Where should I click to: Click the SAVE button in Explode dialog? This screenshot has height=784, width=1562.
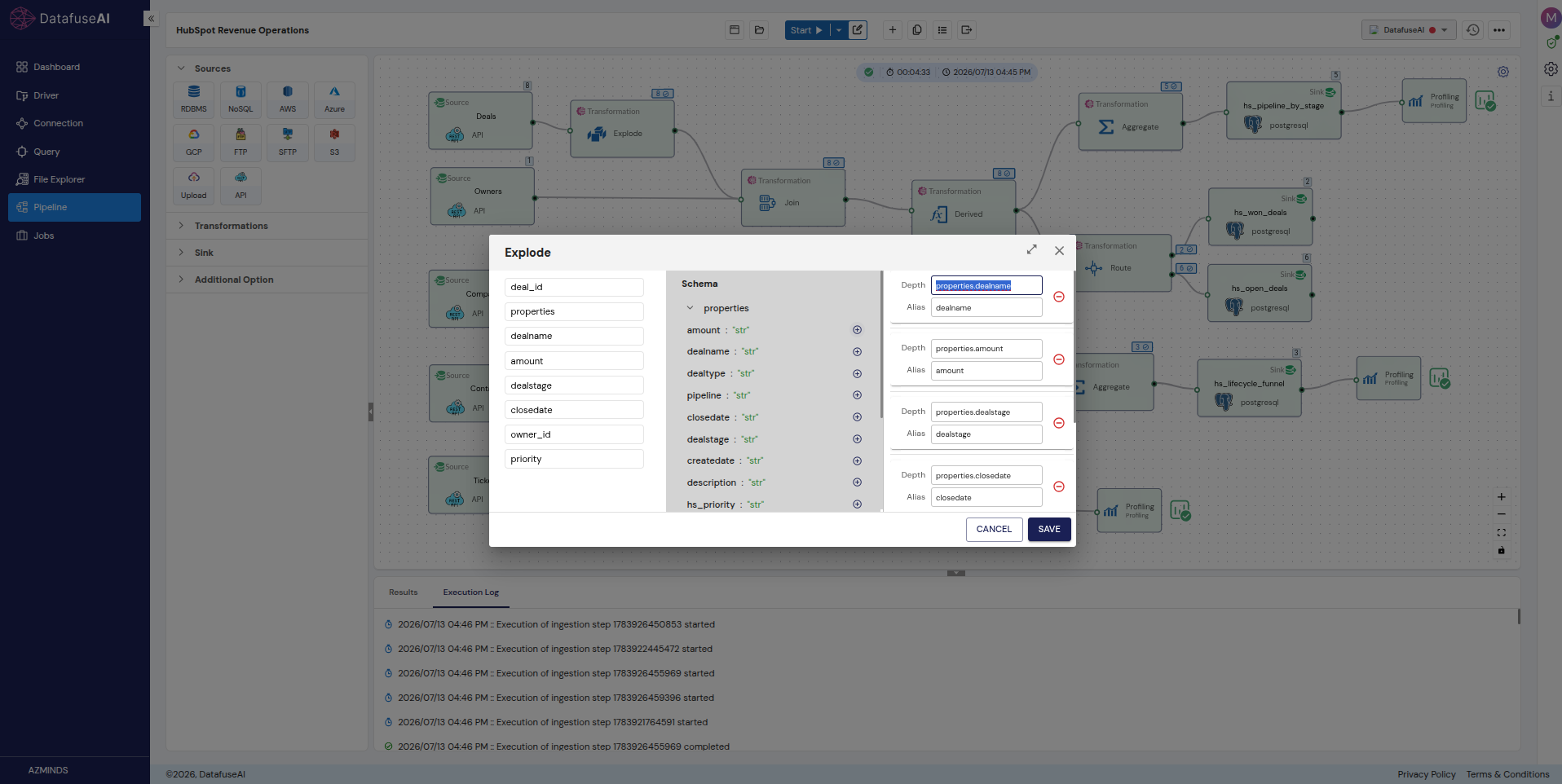coord(1049,529)
